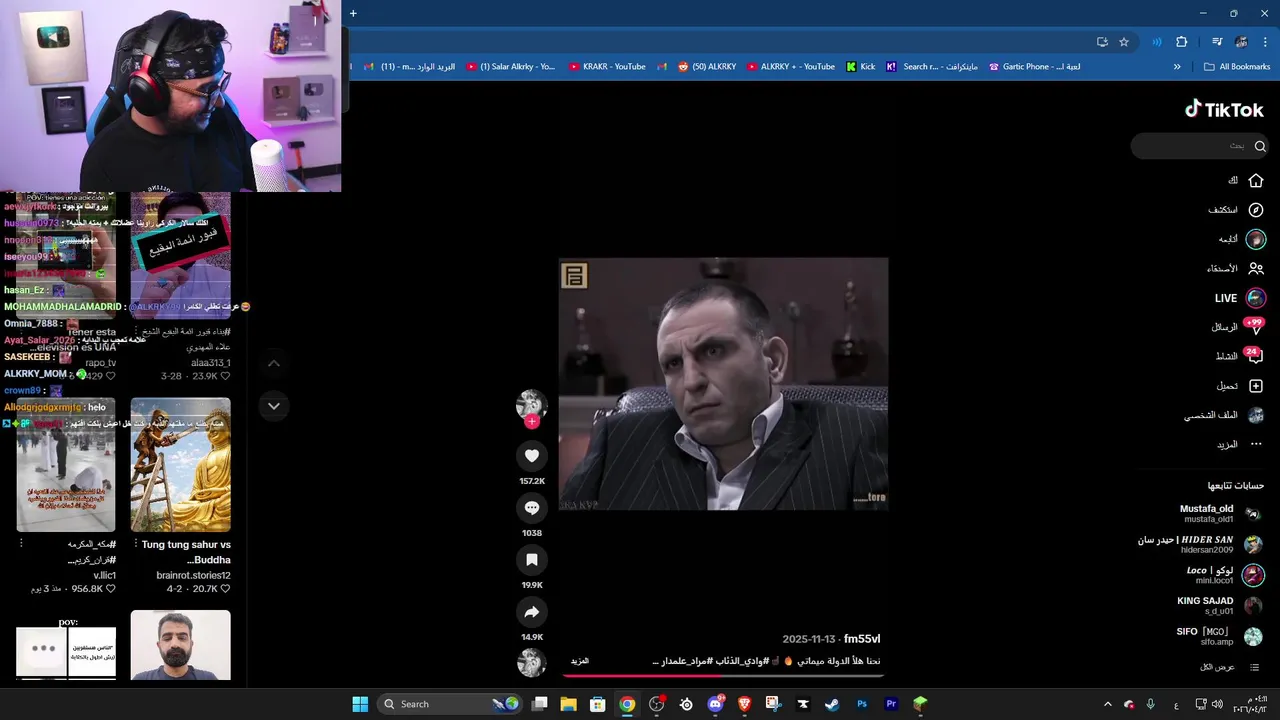Viewport: 1280px width, 720px height.
Task: Open the browser Extensions puzzle icon
Action: click(x=1182, y=42)
